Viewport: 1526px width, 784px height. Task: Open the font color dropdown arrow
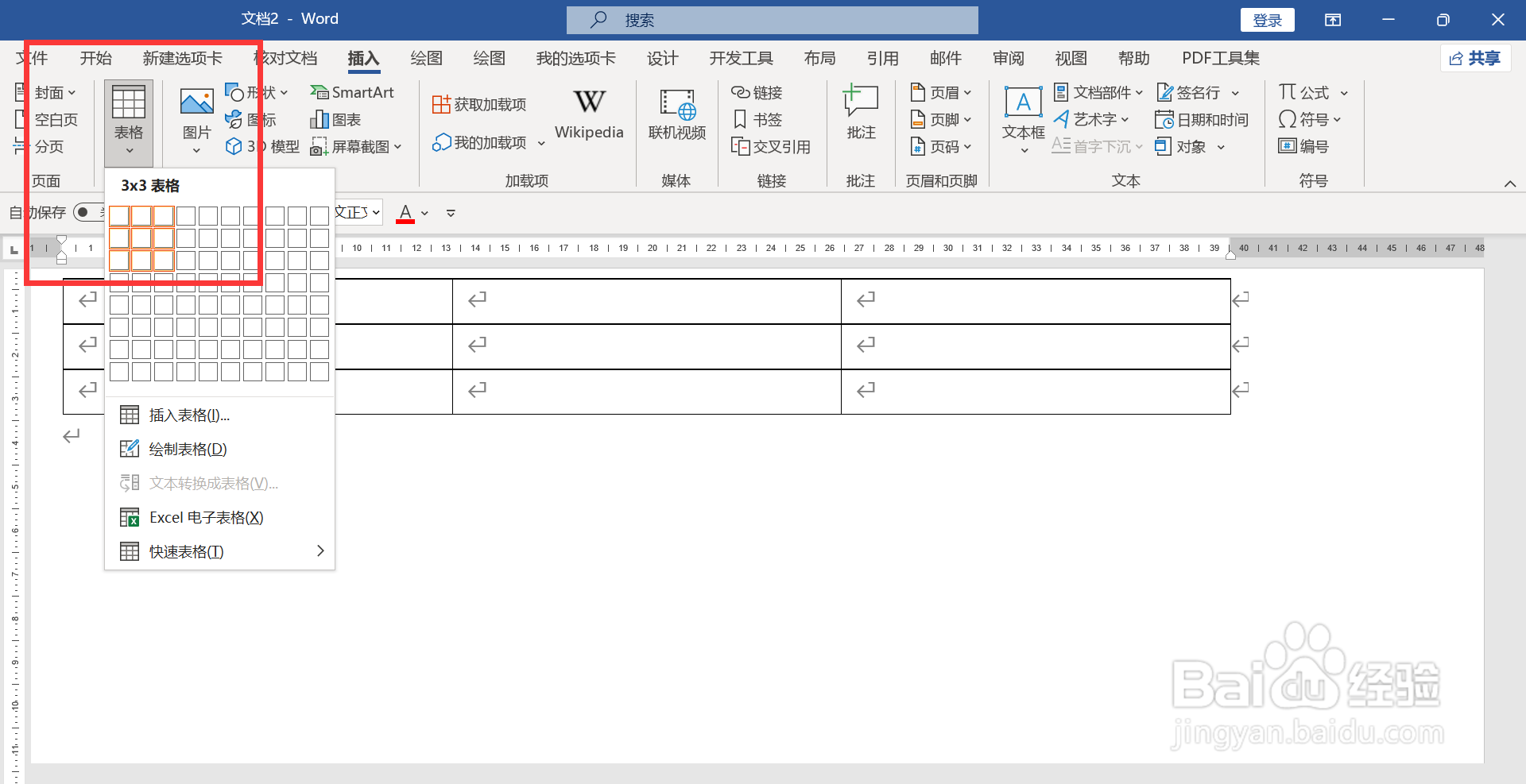(x=425, y=213)
